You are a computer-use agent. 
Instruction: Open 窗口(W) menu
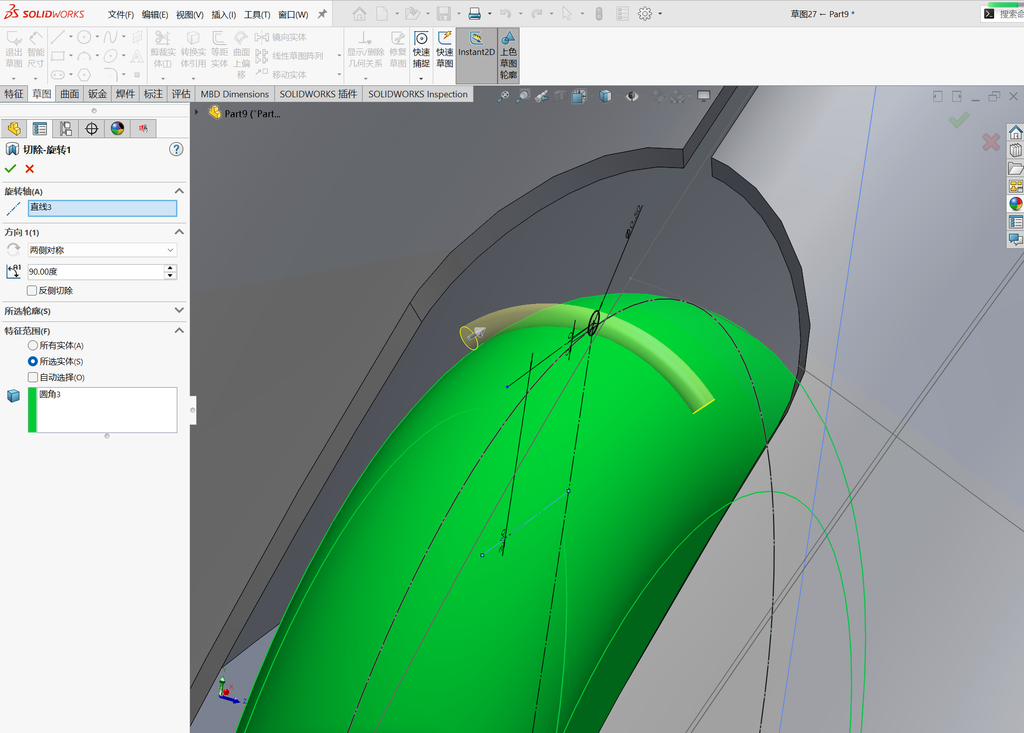293,14
